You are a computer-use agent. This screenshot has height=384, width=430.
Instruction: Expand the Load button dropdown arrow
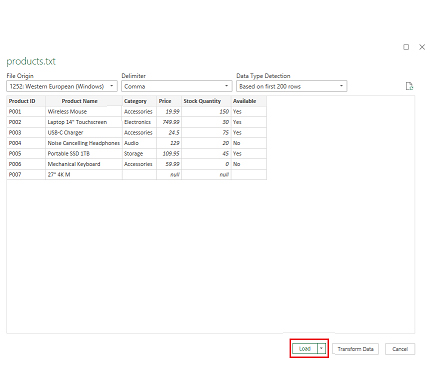pyautogui.click(x=321, y=349)
